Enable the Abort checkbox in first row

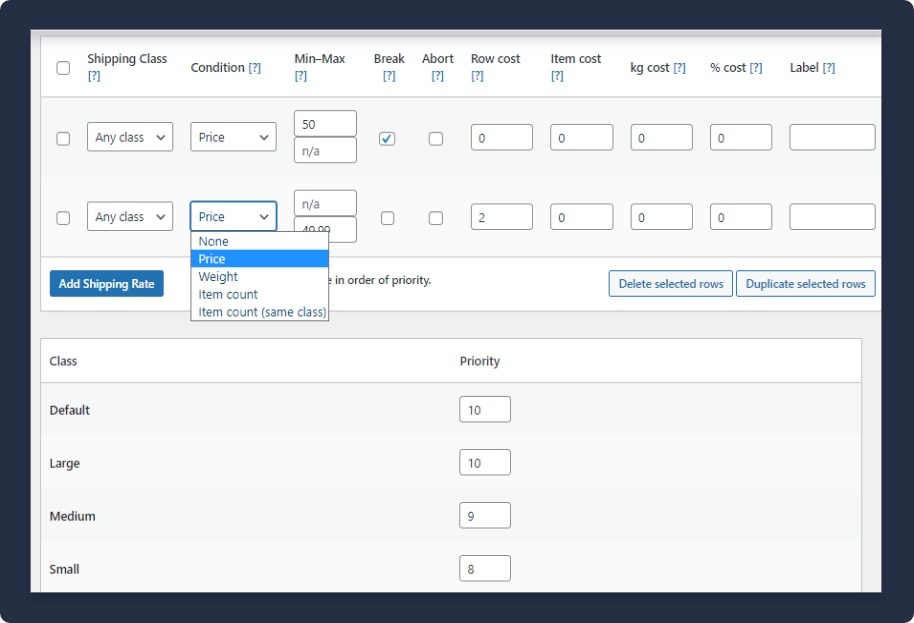coord(436,139)
